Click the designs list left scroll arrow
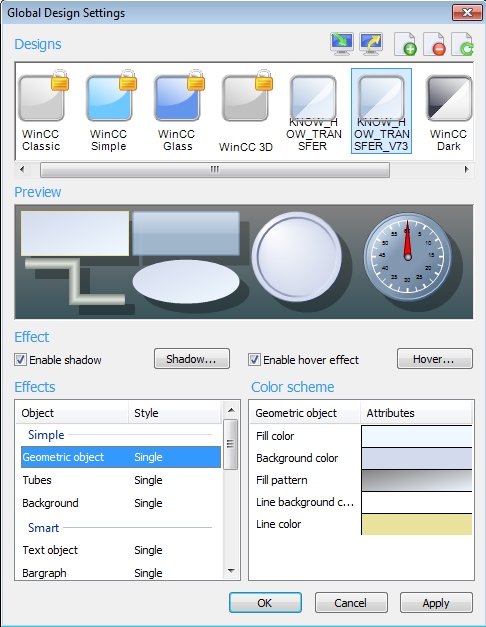Image resolution: width=486 pixels, height=627 pixels. point(22,170)
